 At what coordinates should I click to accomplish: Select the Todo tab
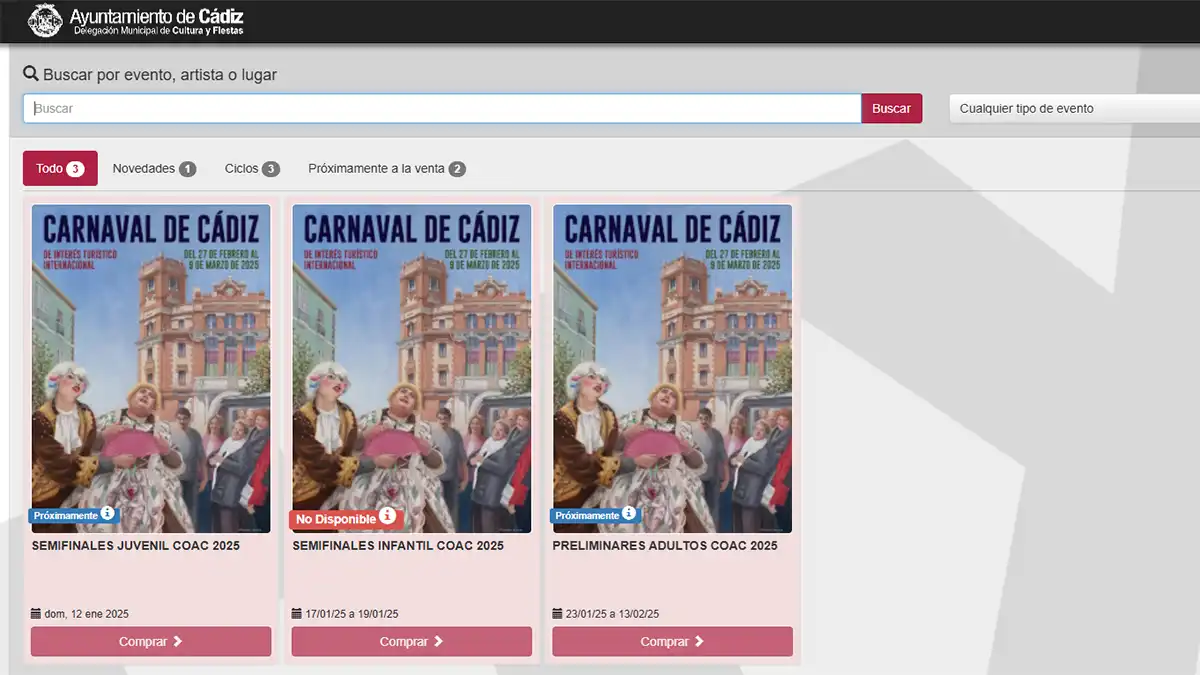coord(59,168)
